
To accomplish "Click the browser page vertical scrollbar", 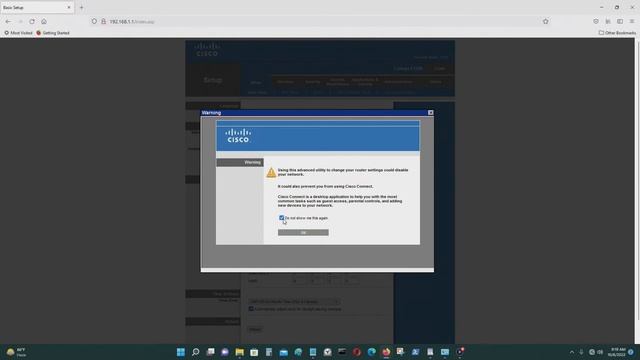I will click(637, 191).
